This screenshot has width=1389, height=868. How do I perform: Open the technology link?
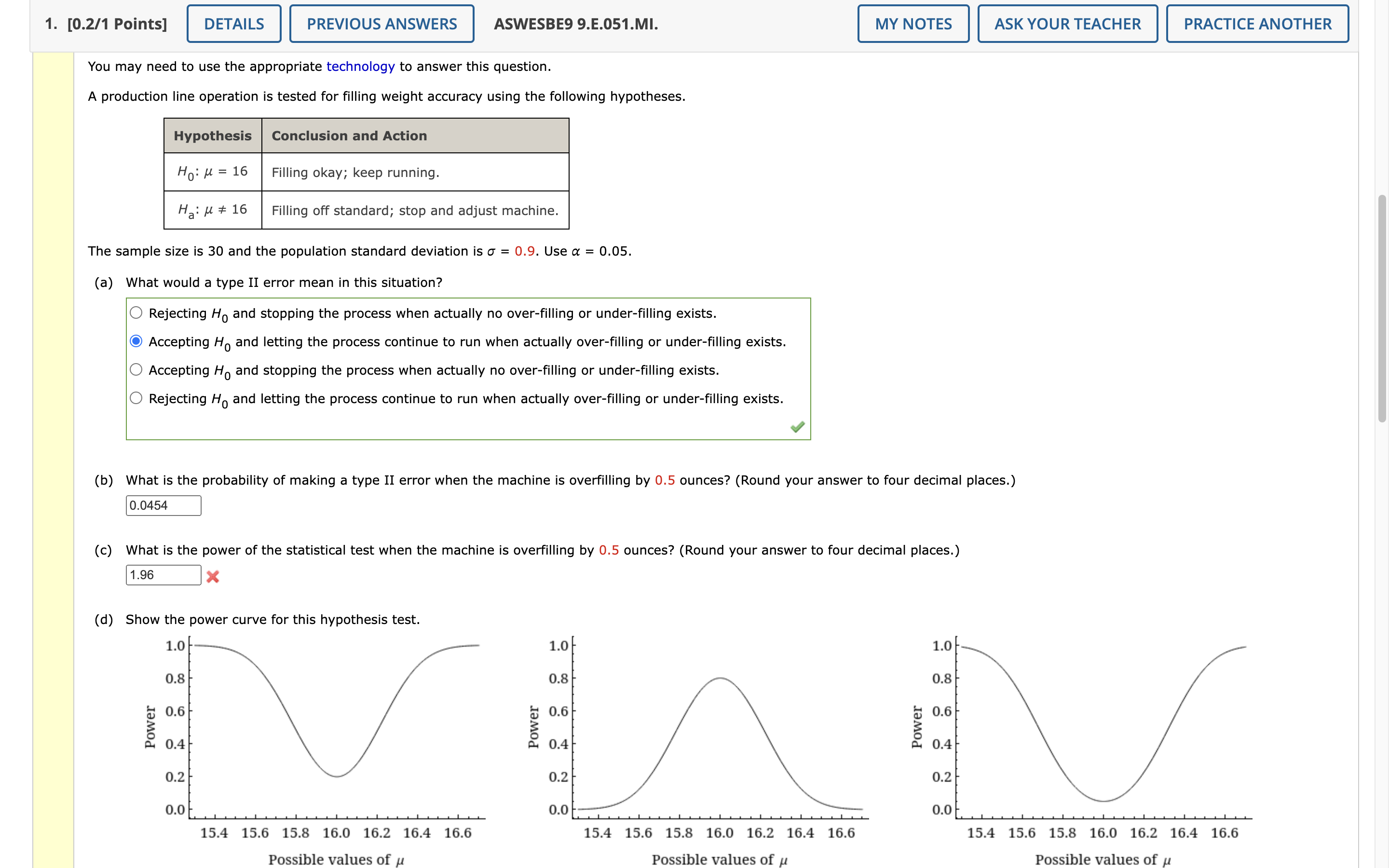(360, 67)
